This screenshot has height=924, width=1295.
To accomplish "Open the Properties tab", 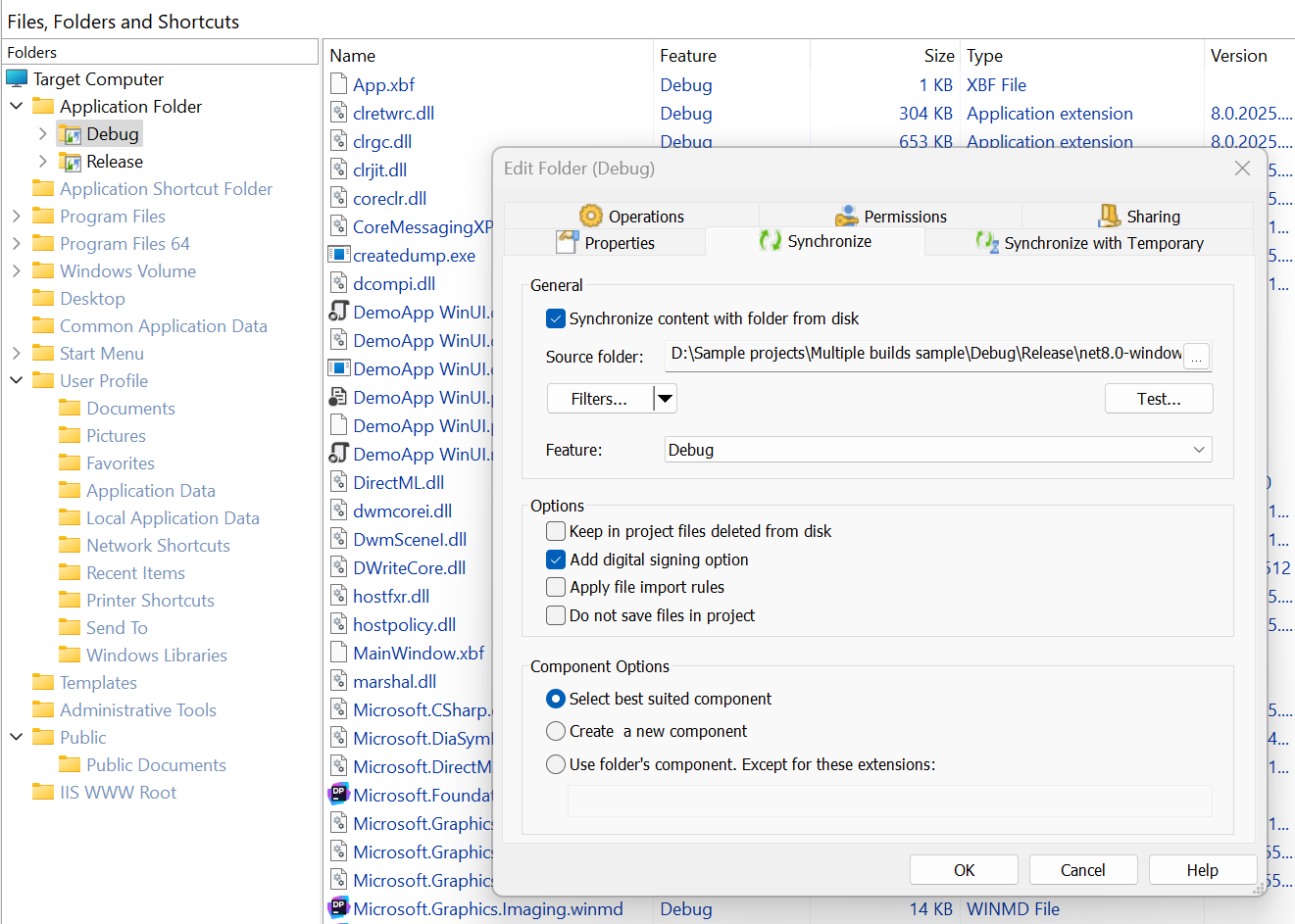I will [x=606, y=242].
